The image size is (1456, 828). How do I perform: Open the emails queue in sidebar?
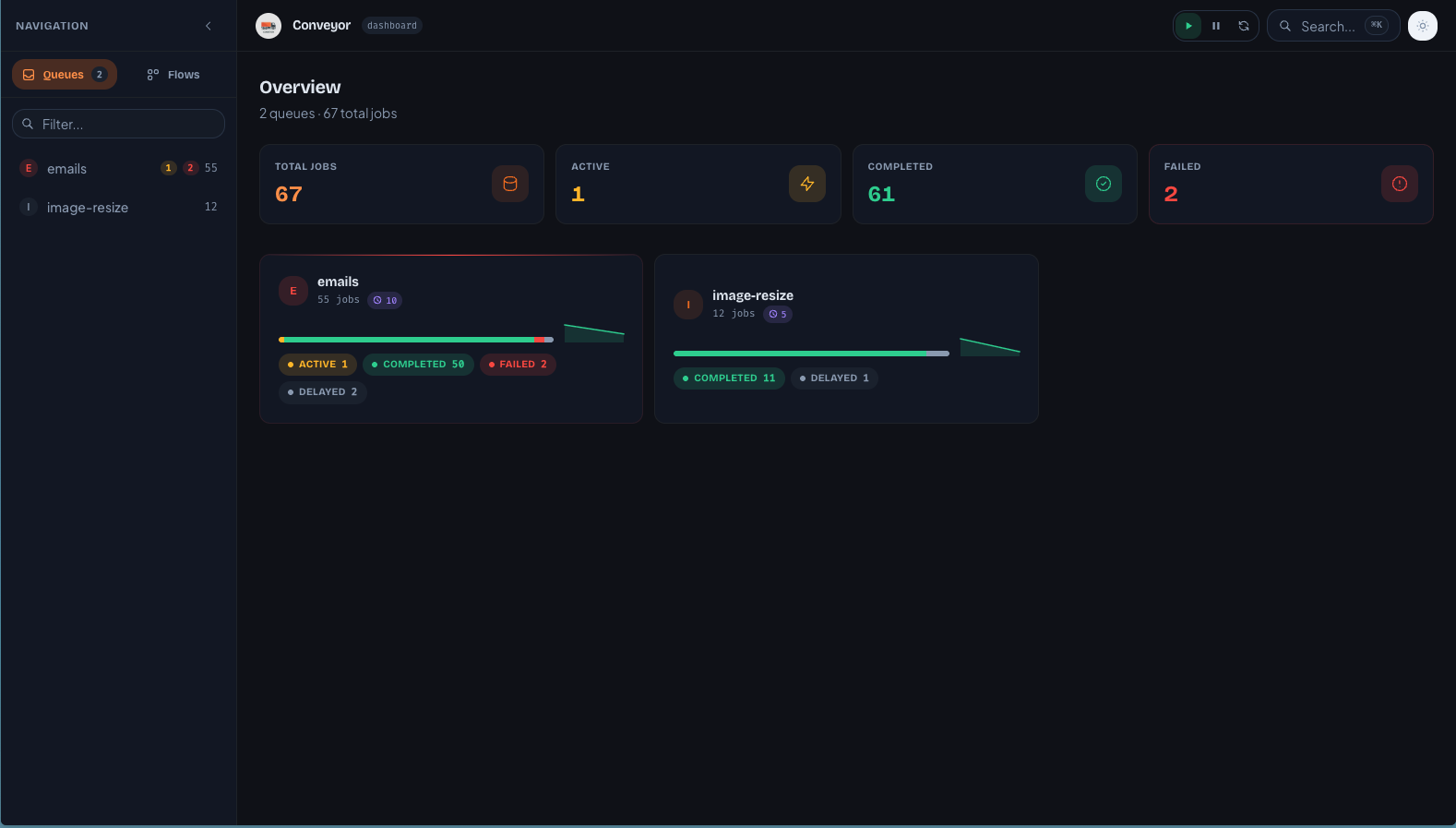66,169
